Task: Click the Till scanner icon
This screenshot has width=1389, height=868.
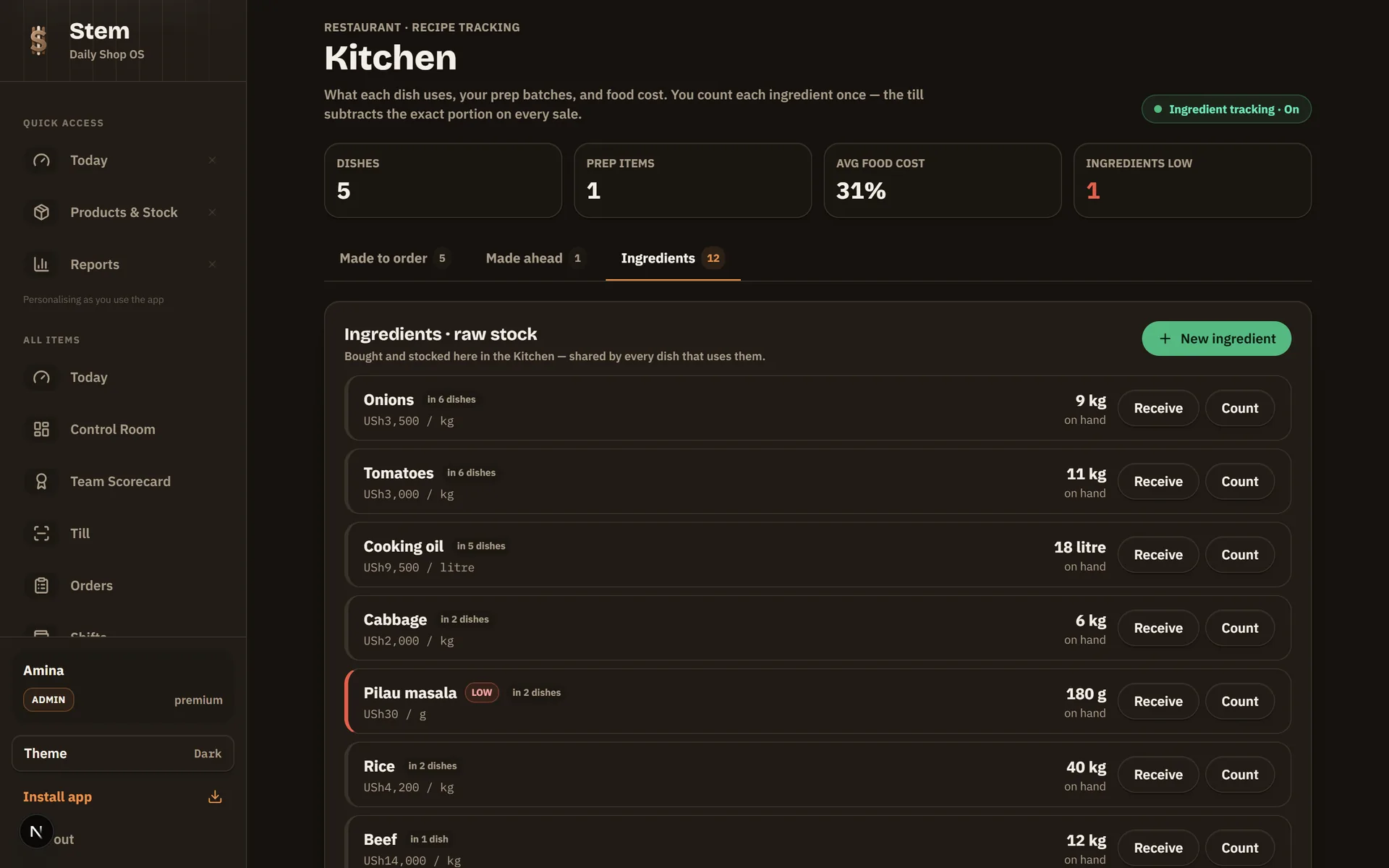Action: pos(41,533)
